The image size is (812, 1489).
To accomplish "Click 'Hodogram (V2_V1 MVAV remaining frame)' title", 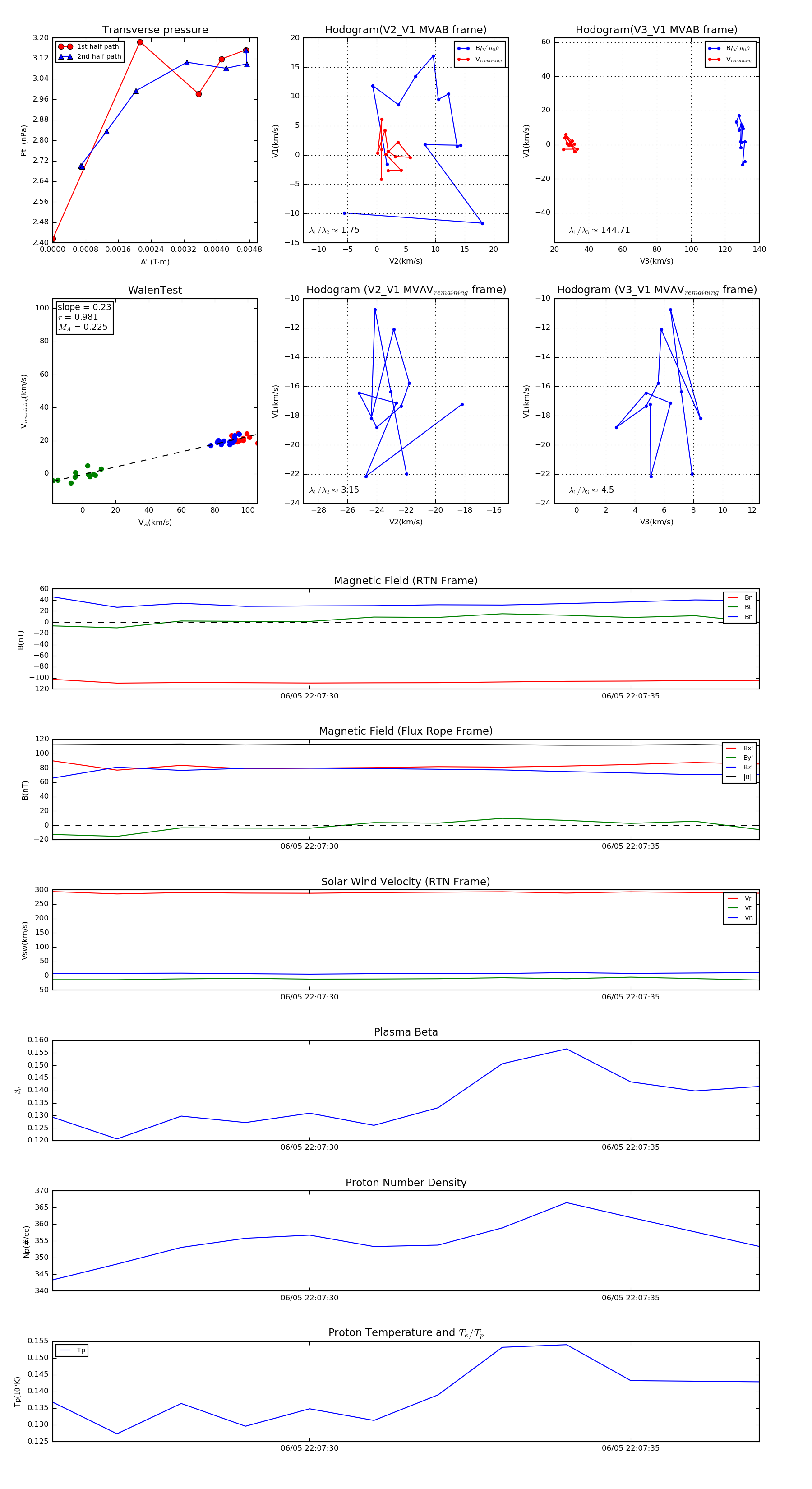I will coord(406,290).
